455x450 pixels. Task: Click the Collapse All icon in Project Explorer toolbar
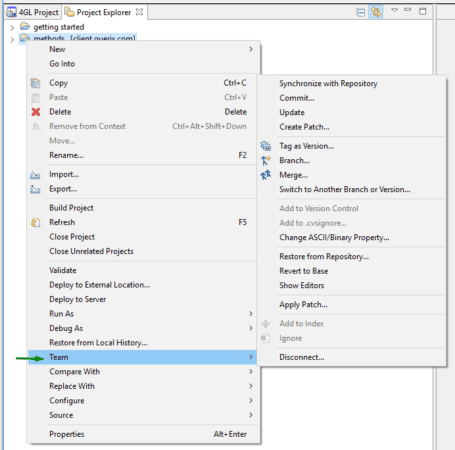coord(360,13)
